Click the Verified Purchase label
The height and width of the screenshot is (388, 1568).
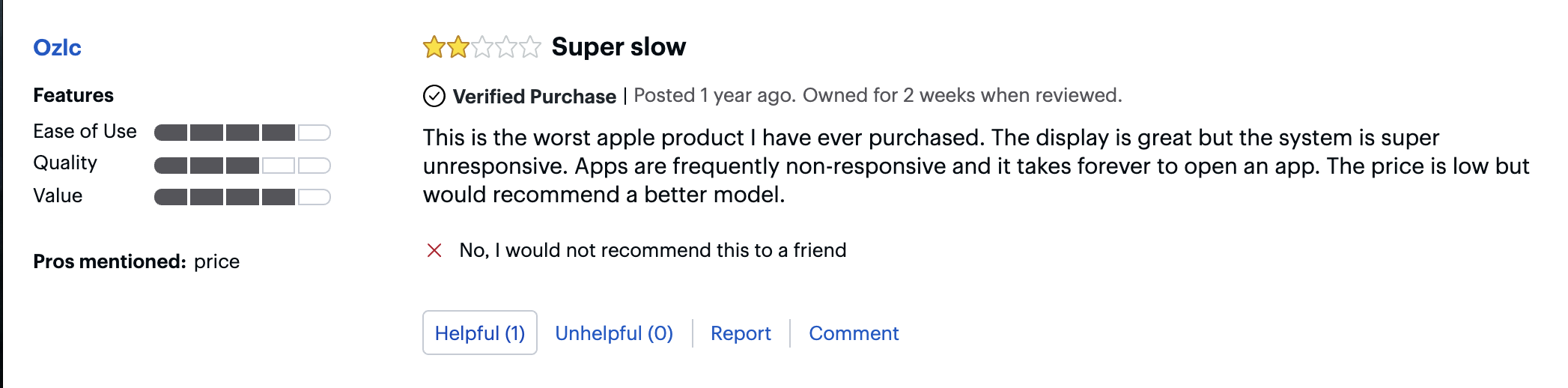[x=535, y=96]
